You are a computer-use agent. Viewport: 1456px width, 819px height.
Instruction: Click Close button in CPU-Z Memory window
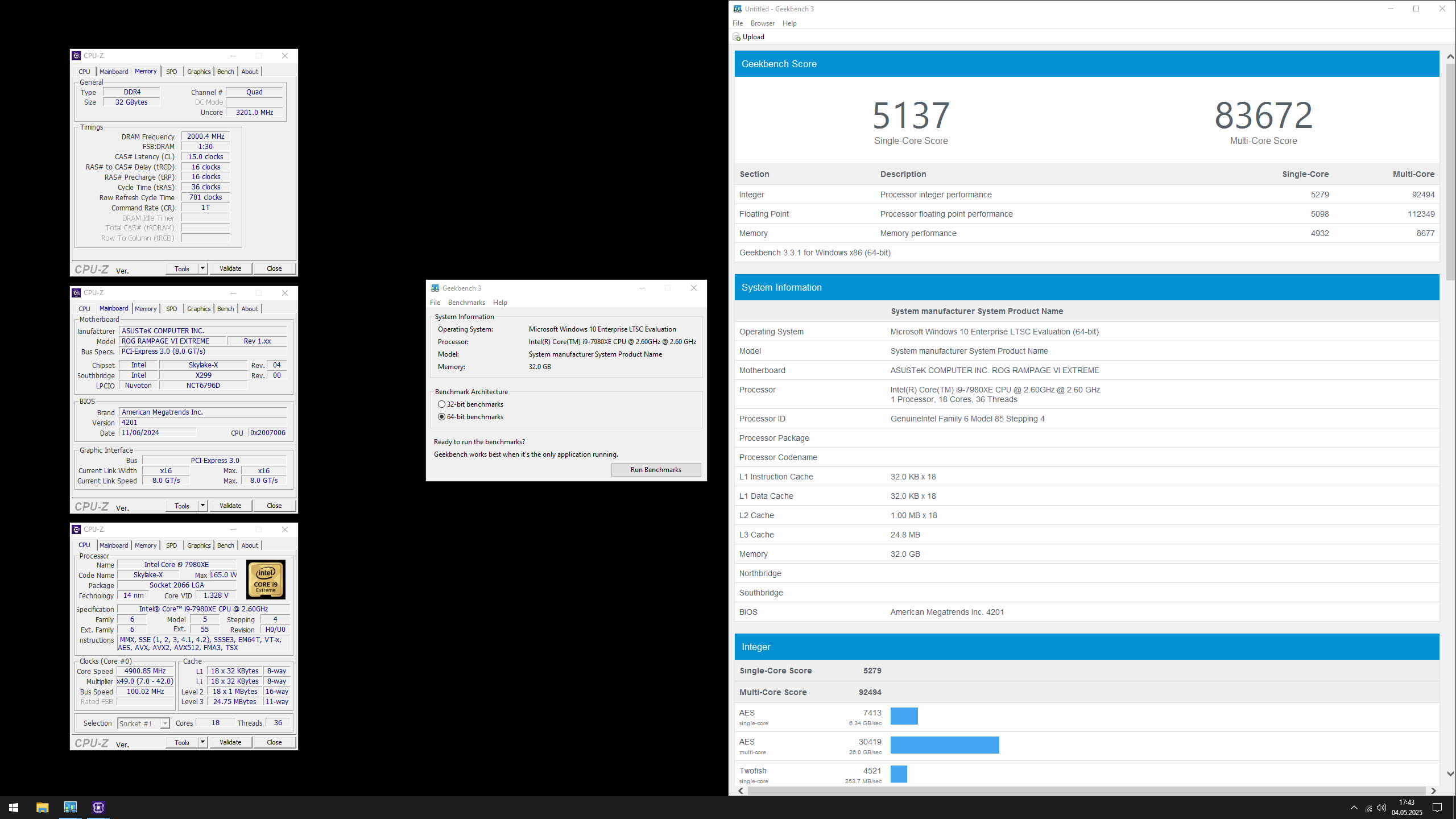coord(274,268)
